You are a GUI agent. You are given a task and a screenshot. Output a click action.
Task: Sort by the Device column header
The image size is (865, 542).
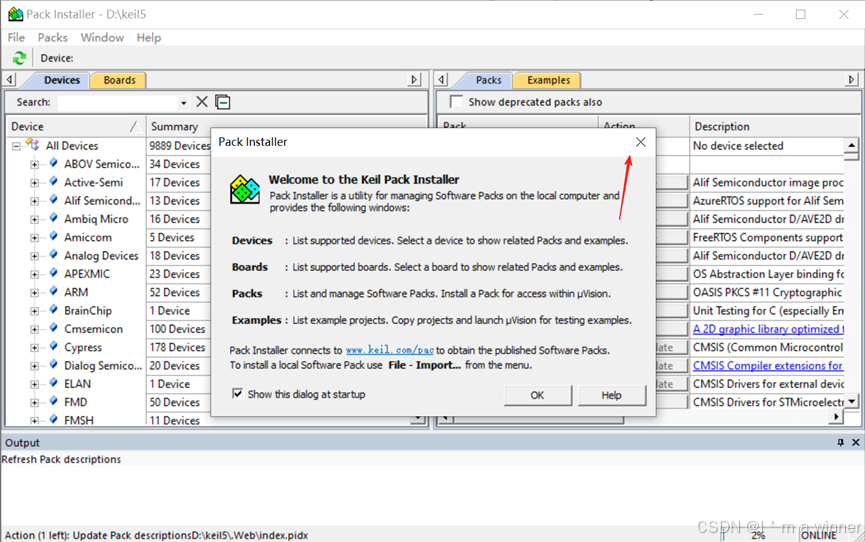tap(76, 126)
